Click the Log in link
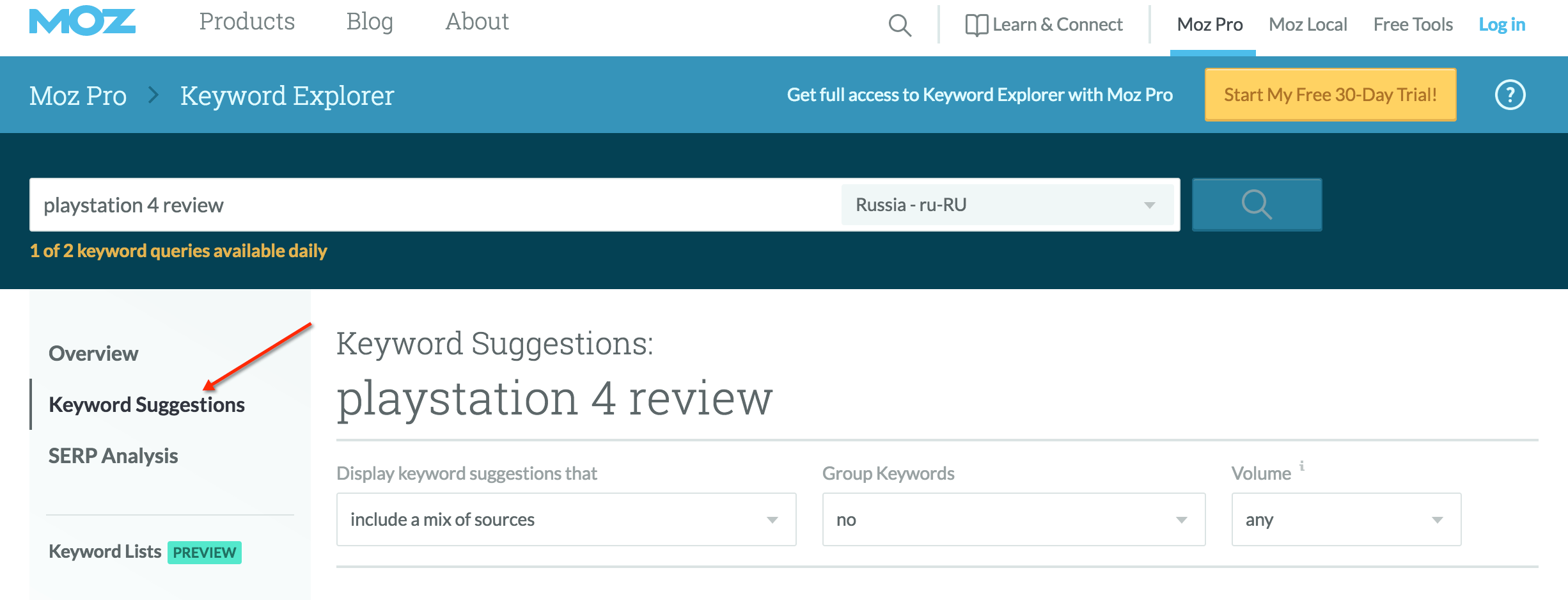The width and height of the screenshot is (1568, 600). pyautogui.click(x=1502, y=25)
